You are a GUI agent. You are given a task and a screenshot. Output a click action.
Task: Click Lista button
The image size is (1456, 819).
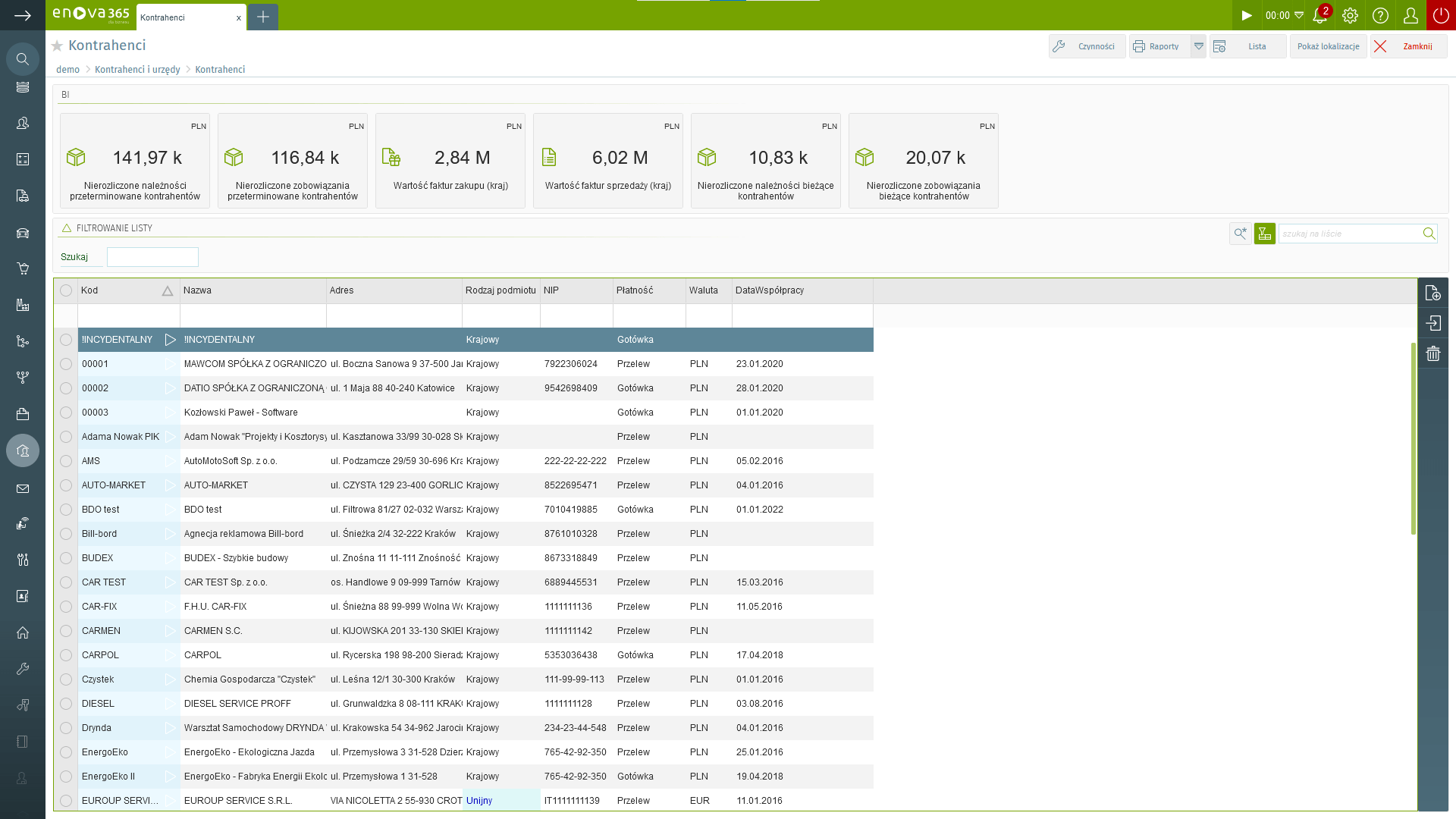click(1247, 46)
